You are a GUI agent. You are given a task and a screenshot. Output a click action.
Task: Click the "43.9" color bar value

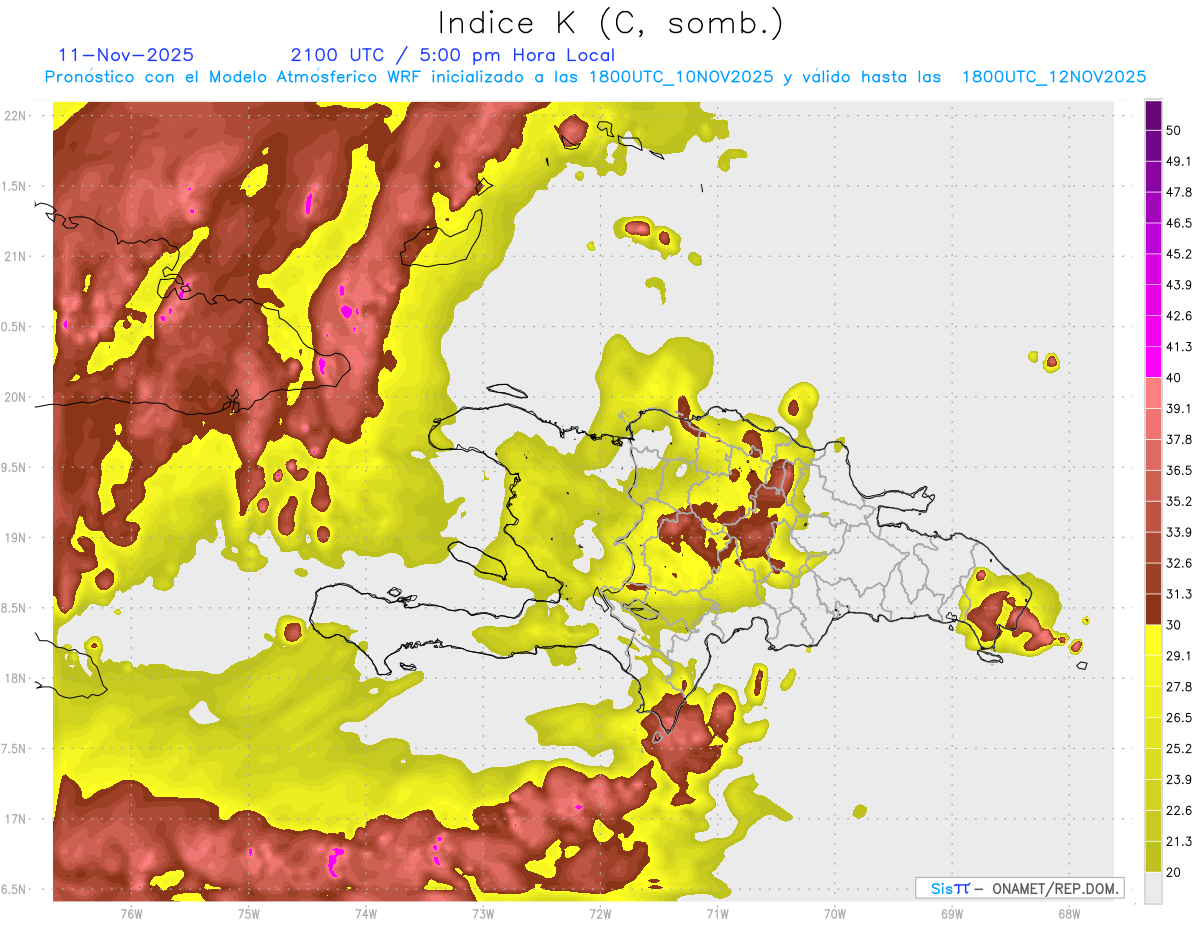[1179, 285]
